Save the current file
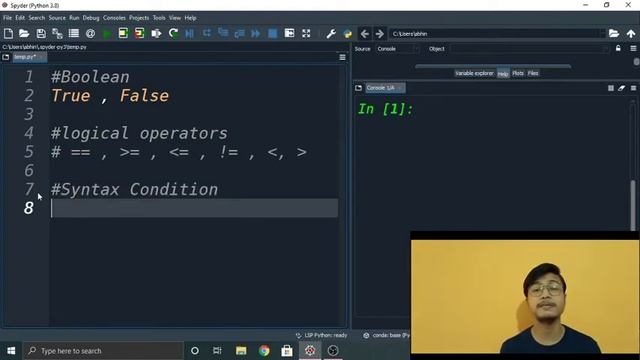640x360 pixels. coord(41,33)
